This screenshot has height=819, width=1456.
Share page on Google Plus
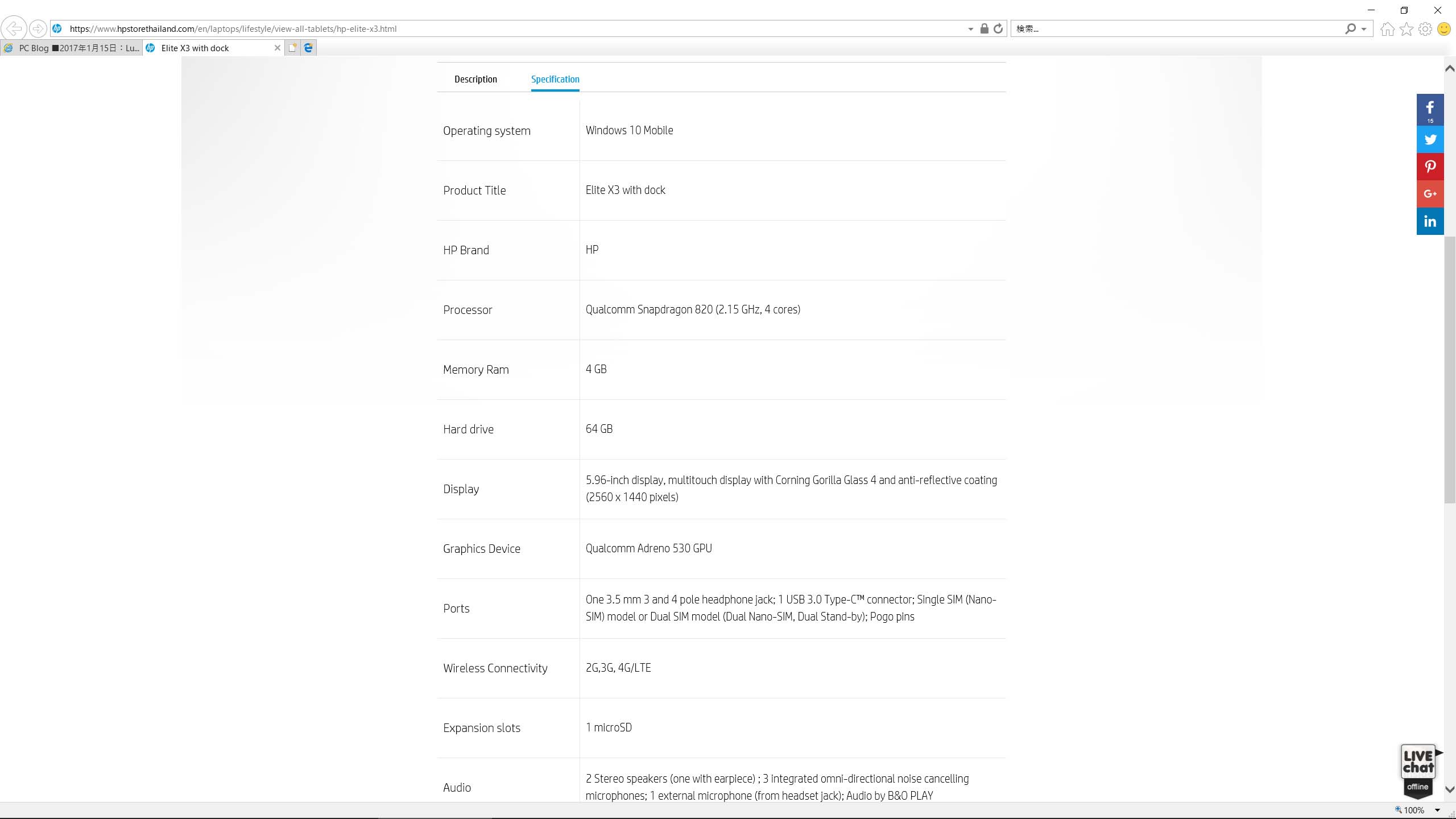1430,194
